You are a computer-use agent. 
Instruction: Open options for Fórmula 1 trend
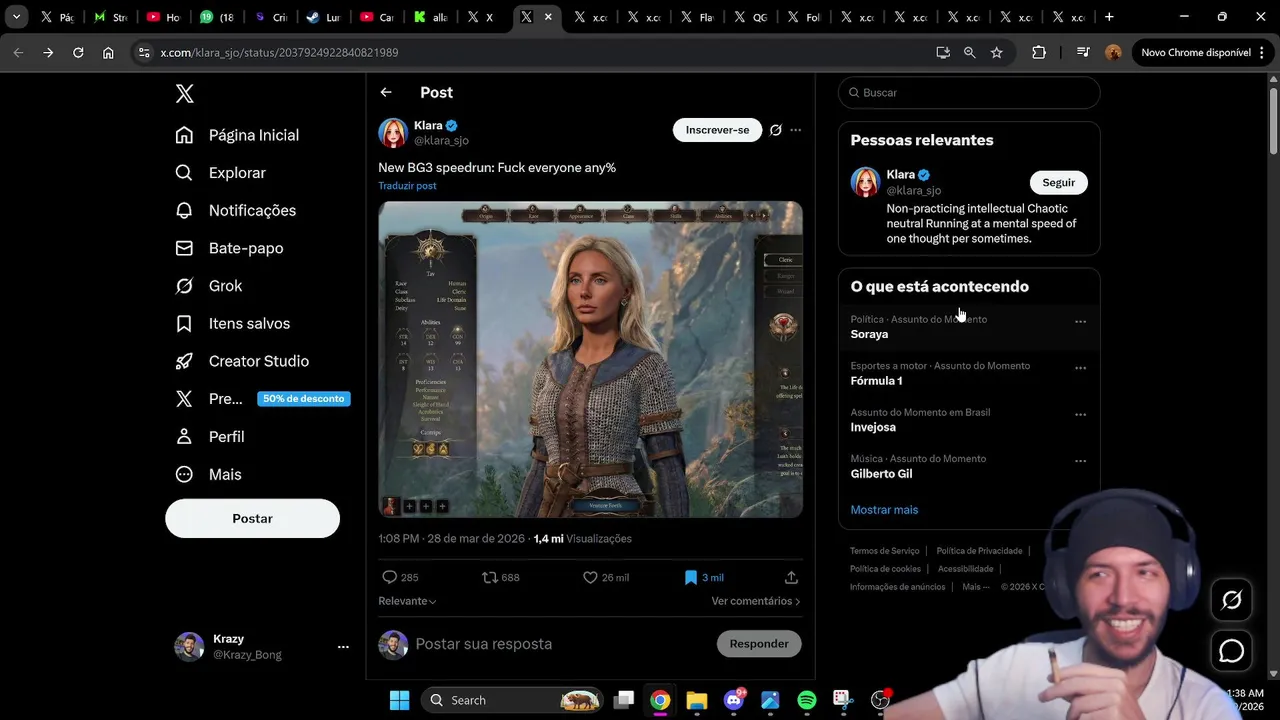[1080, 368]
